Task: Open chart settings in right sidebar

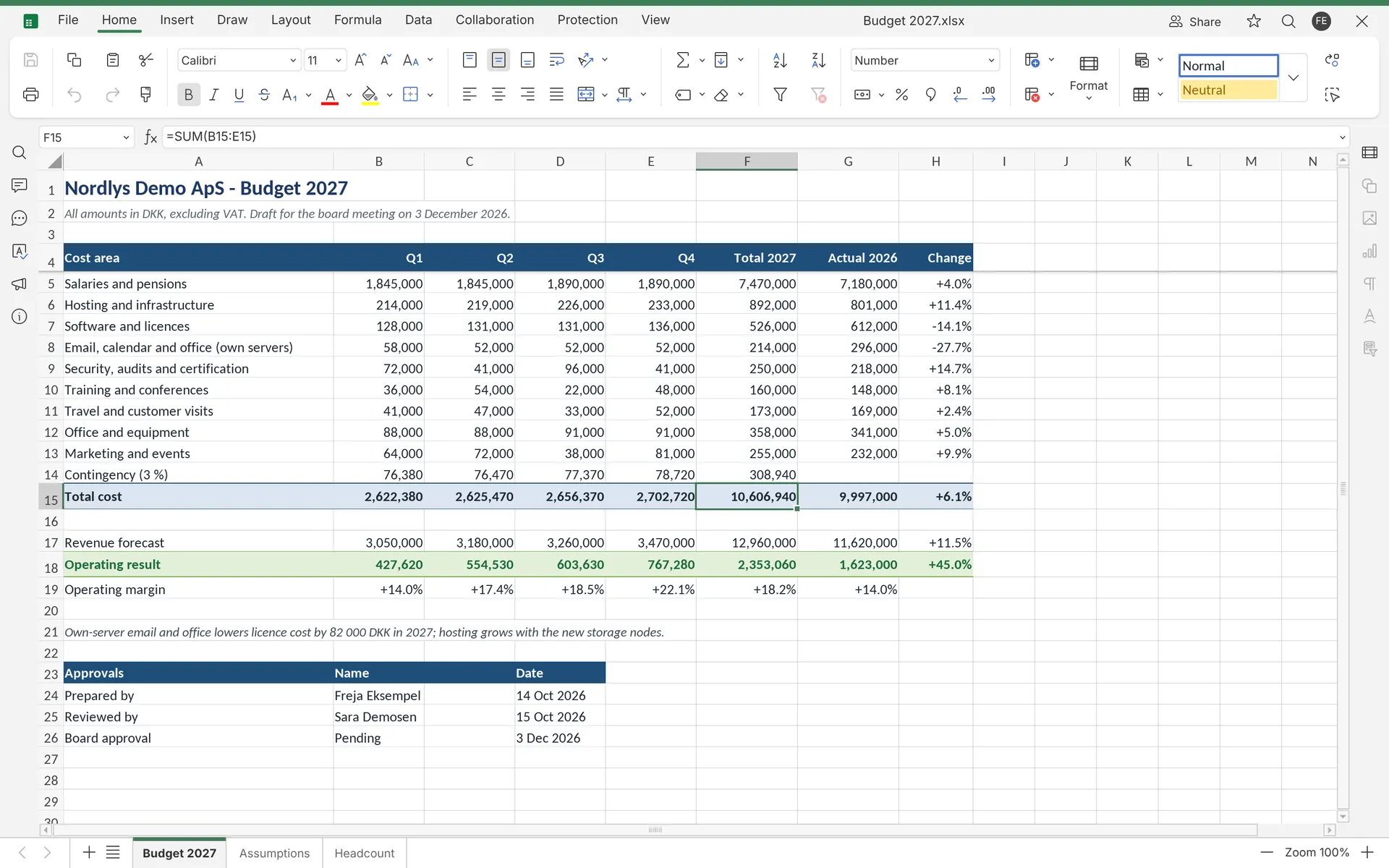Action: [x=1369, y=251]
